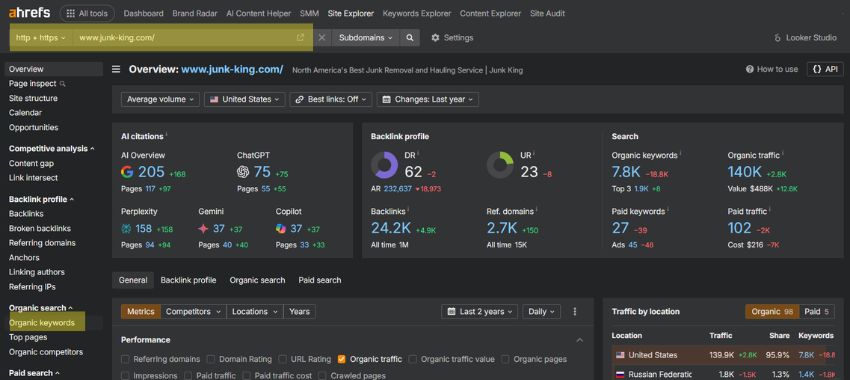This screenshot has width=850, height=380.
Task: Open URL in new tab icon
Action: [x=300, y=37]
